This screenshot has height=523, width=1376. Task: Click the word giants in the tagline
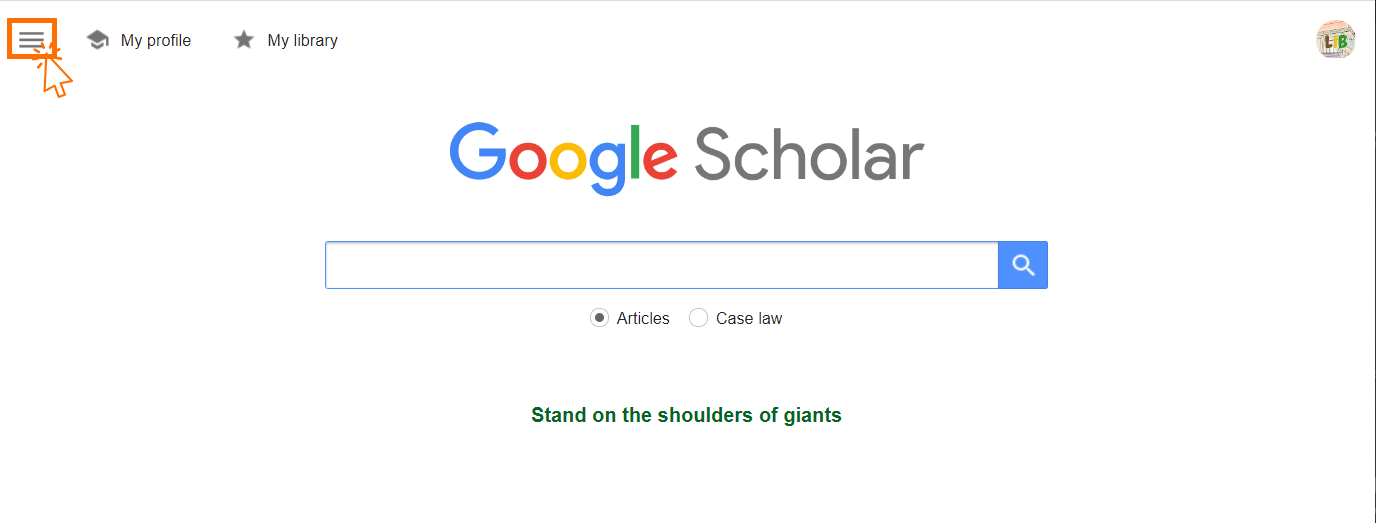808,415
